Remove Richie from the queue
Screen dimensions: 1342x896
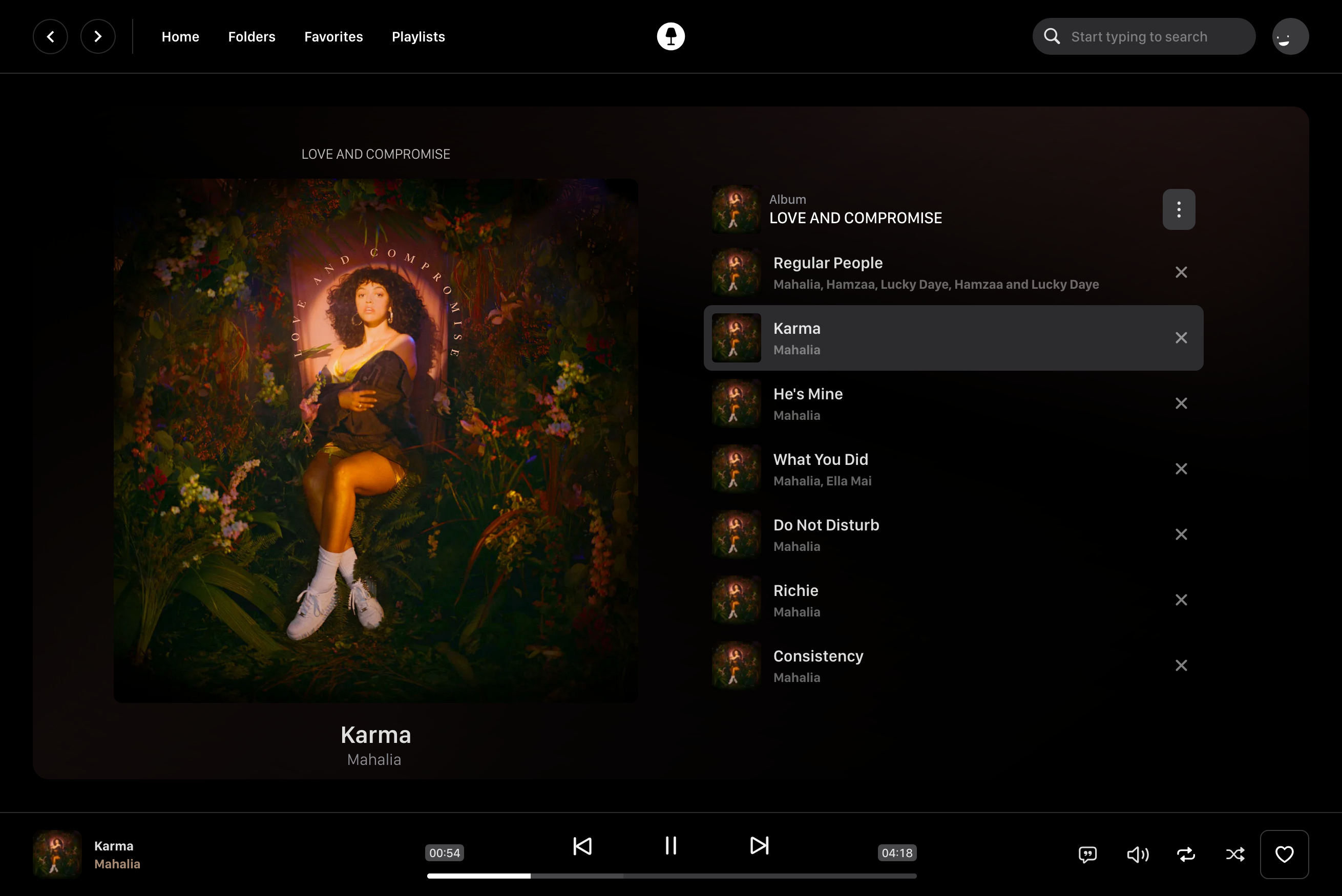[x=1181, y=600]
